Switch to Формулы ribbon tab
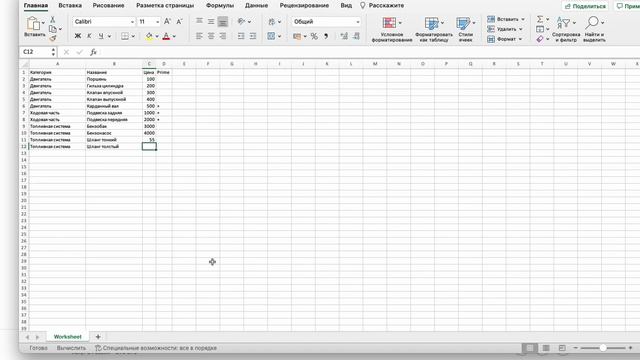Screen dimensions: 640x360 (220, 6)
